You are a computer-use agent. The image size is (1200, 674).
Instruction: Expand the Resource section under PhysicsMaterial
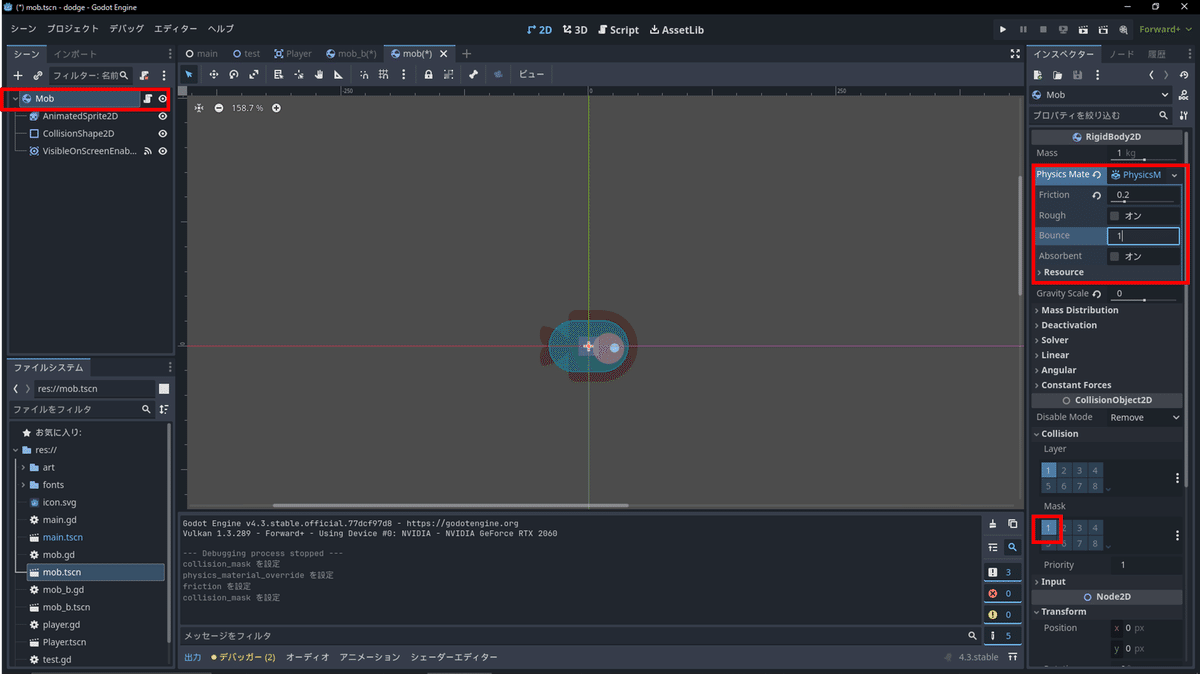1062,272
